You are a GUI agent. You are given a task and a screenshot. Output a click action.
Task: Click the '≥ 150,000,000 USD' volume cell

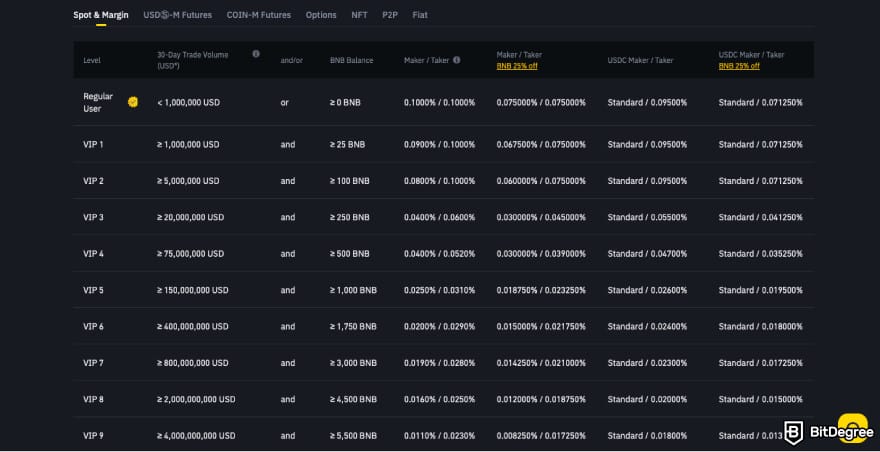click(x=193, y=290)
